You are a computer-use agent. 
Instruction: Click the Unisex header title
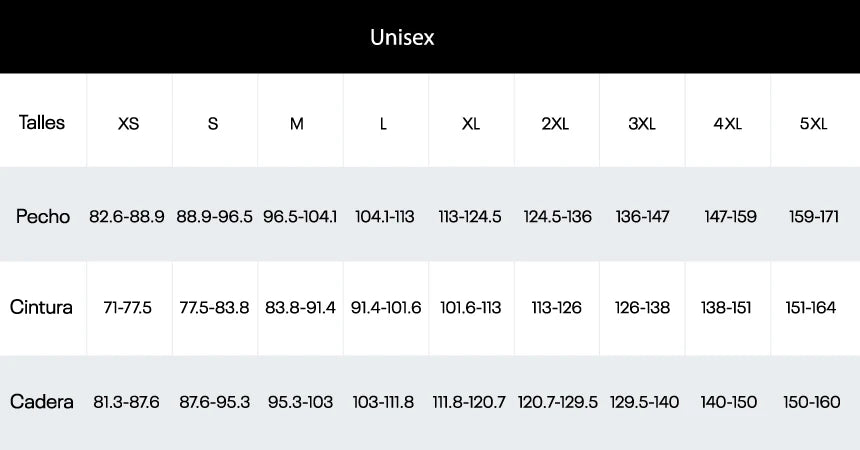point(402,38)
